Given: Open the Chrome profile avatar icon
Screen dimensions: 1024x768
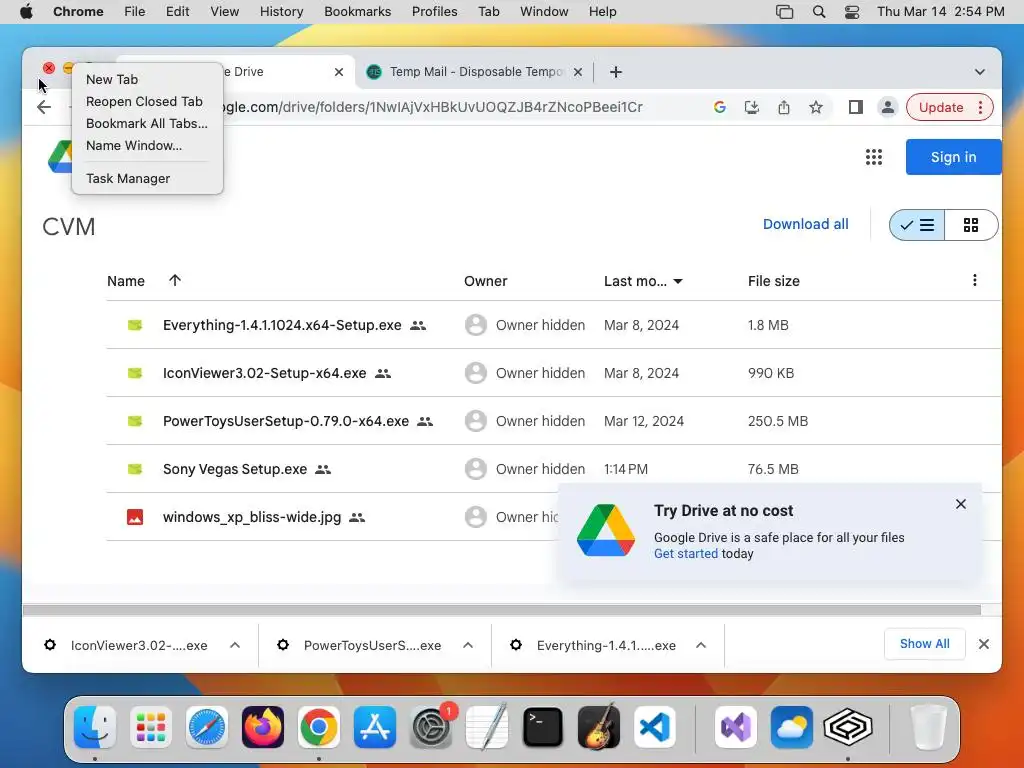Looking at the screenshot, I should tap(888, 107).
